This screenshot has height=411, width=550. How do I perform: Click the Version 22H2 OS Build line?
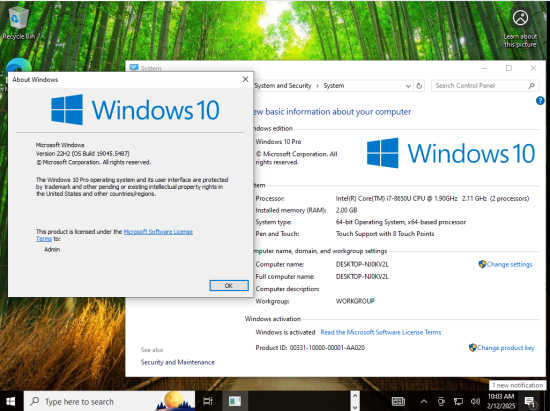(82, 154)
